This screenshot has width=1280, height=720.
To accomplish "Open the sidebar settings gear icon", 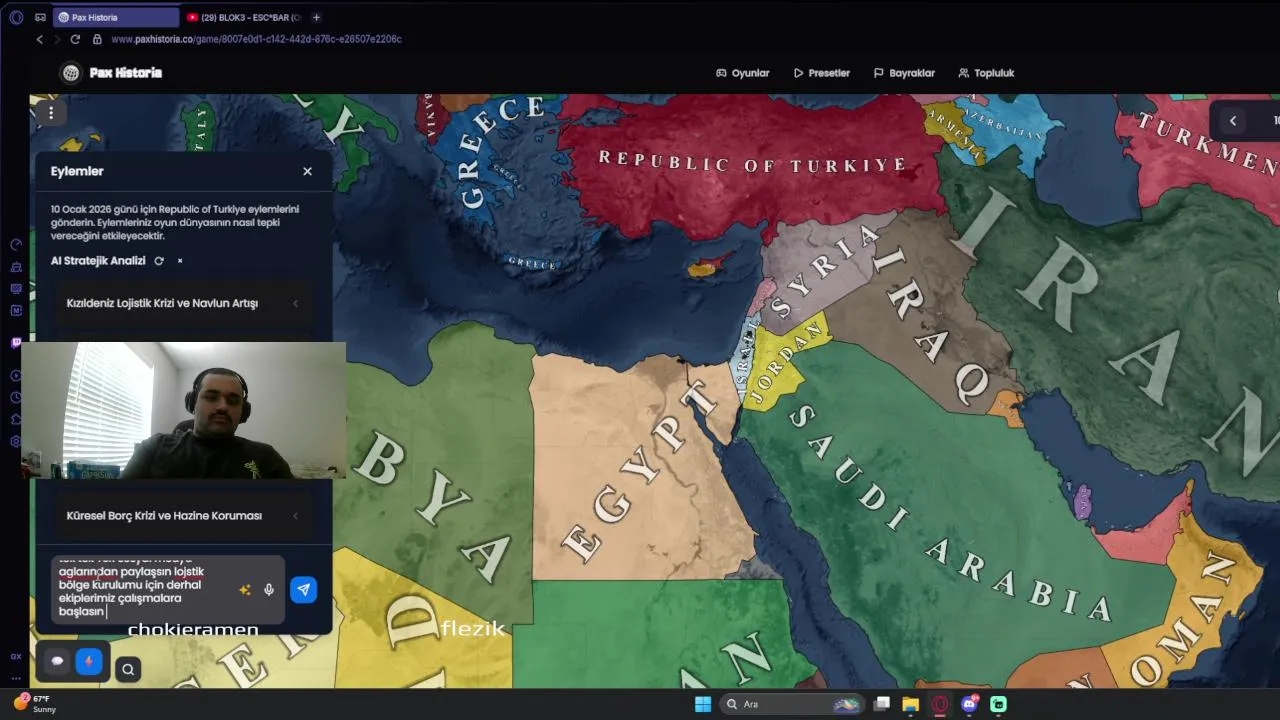I will pos(16,441).
